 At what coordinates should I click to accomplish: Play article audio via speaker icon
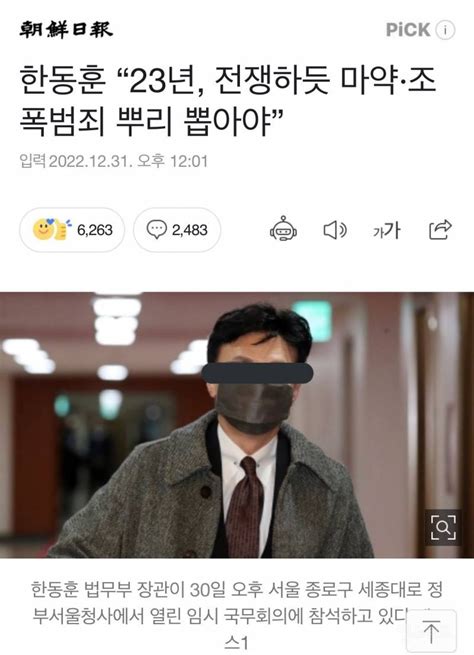pyautogui.click(x=335, y=230)
